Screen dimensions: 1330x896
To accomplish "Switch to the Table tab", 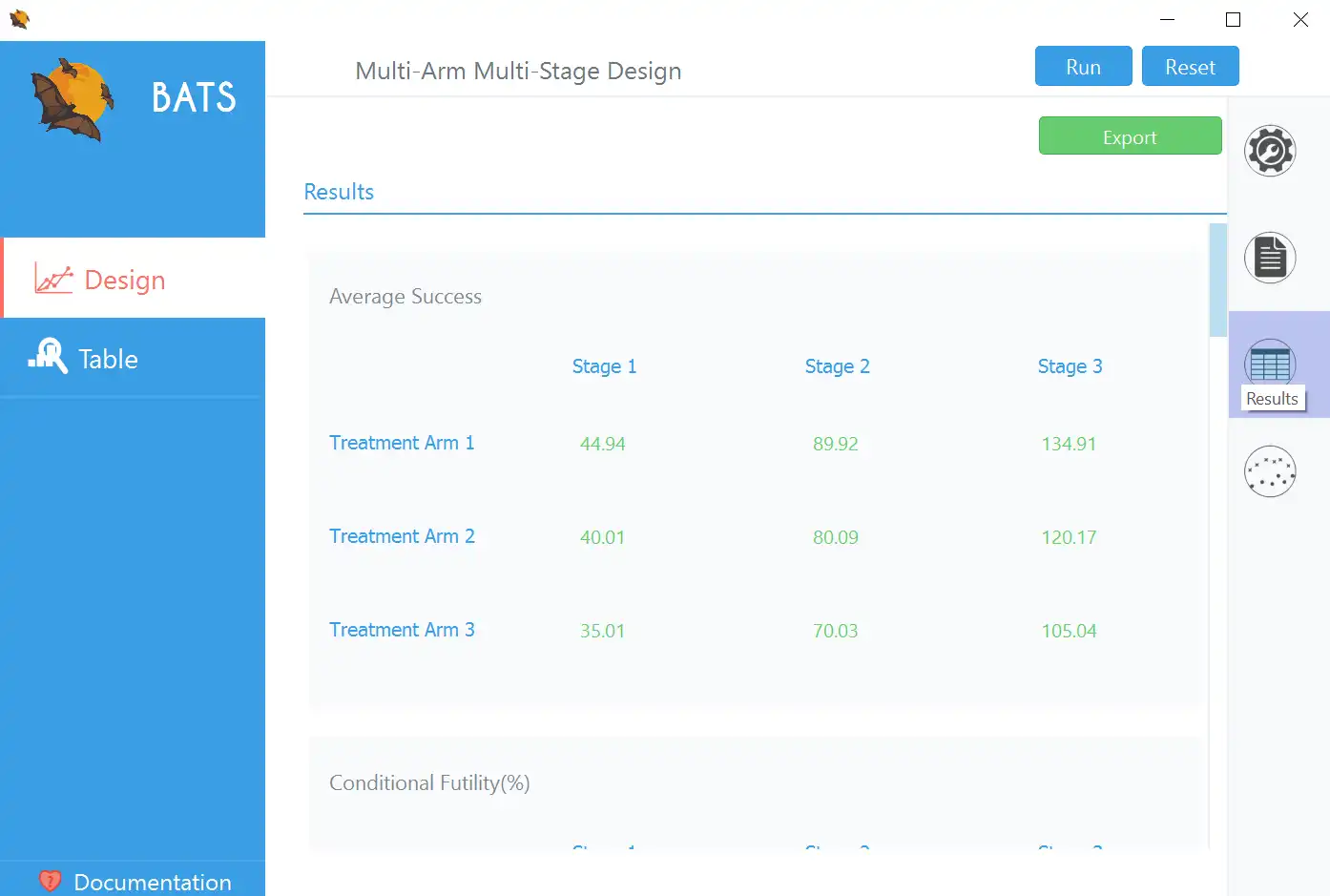I will [x=133, y=358].
